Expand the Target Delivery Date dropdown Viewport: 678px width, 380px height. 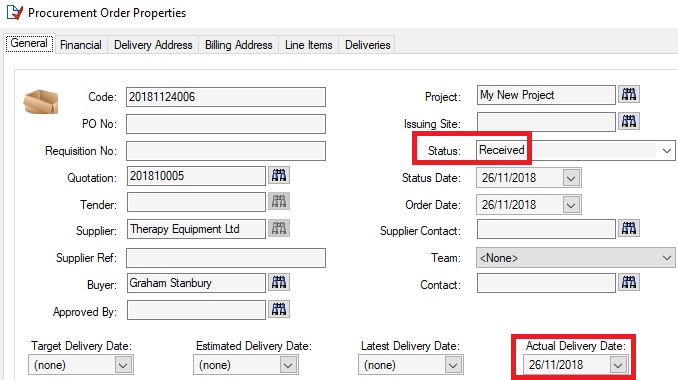123,365
